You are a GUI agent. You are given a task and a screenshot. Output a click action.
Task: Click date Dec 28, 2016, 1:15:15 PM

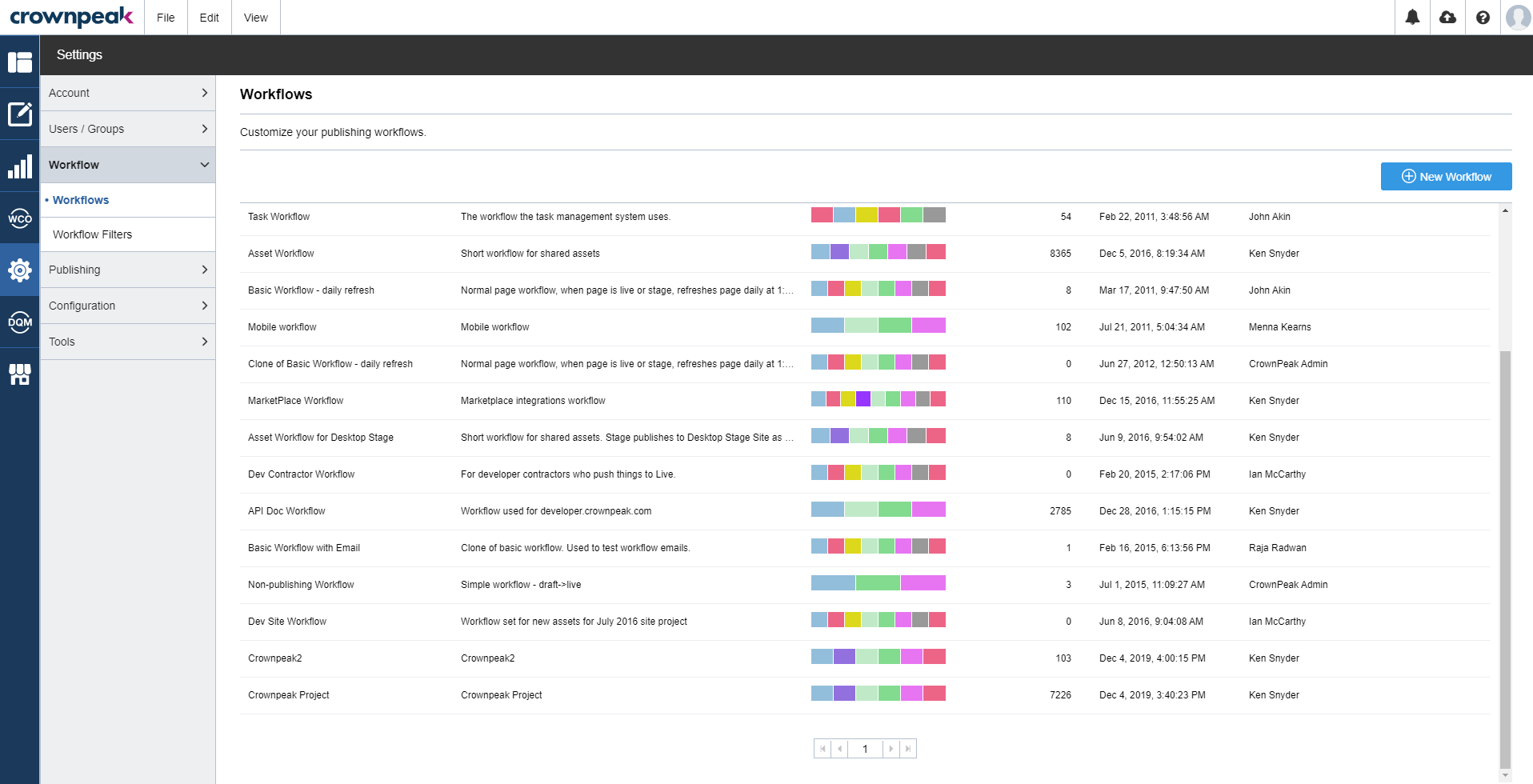[x=1155, y=511]
